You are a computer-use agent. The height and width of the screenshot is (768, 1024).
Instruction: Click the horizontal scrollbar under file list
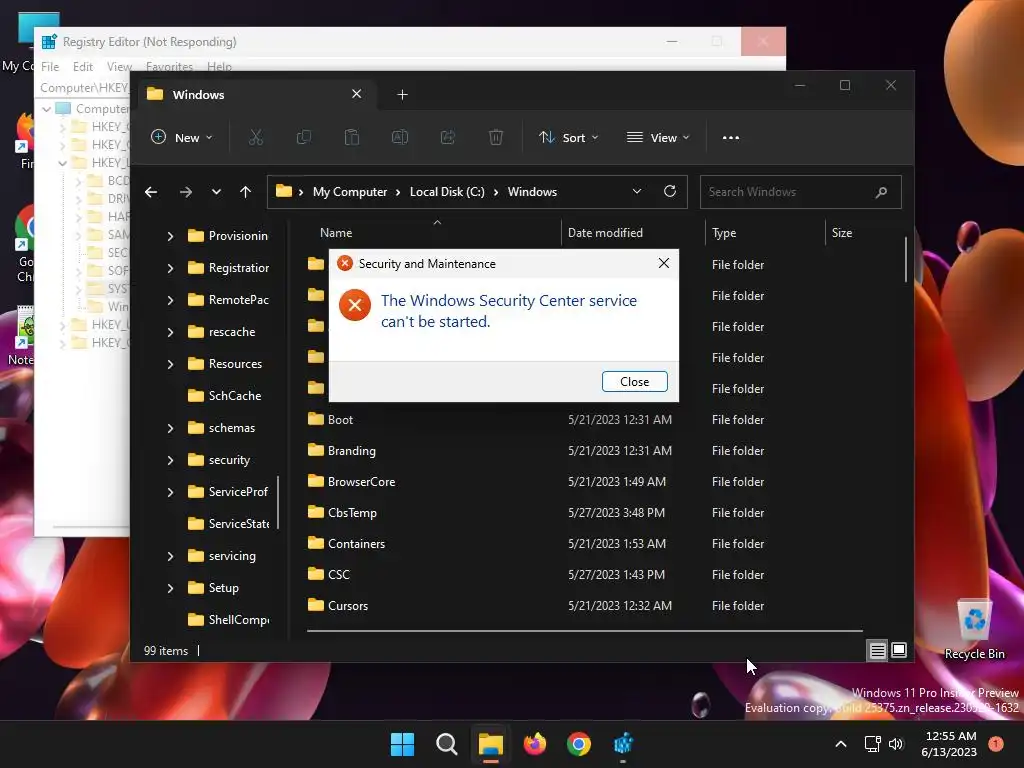(584, 631)
